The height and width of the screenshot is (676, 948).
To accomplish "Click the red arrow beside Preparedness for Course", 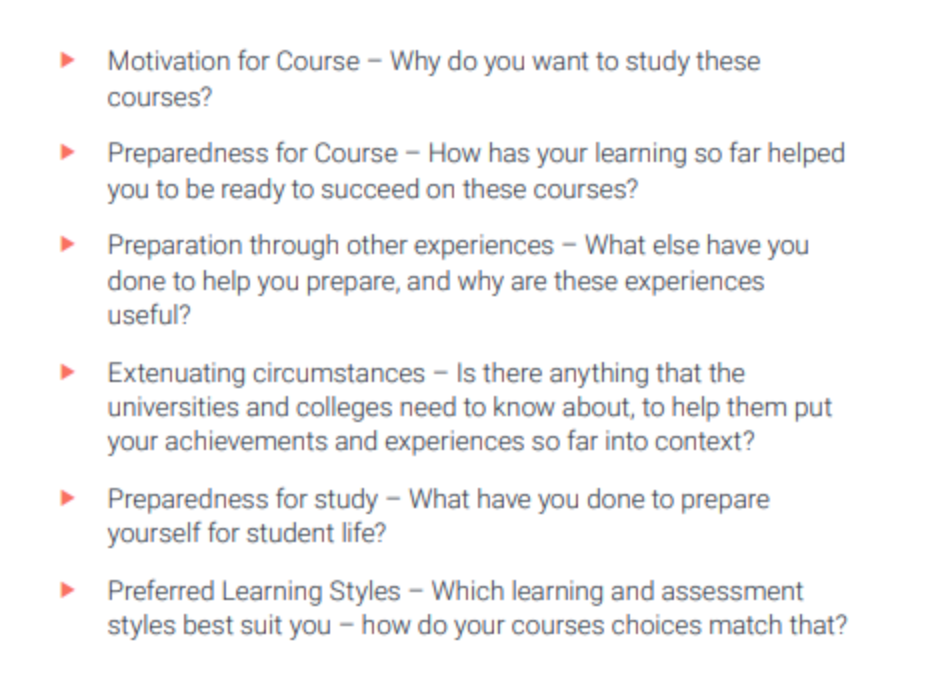I will point(67,152).
